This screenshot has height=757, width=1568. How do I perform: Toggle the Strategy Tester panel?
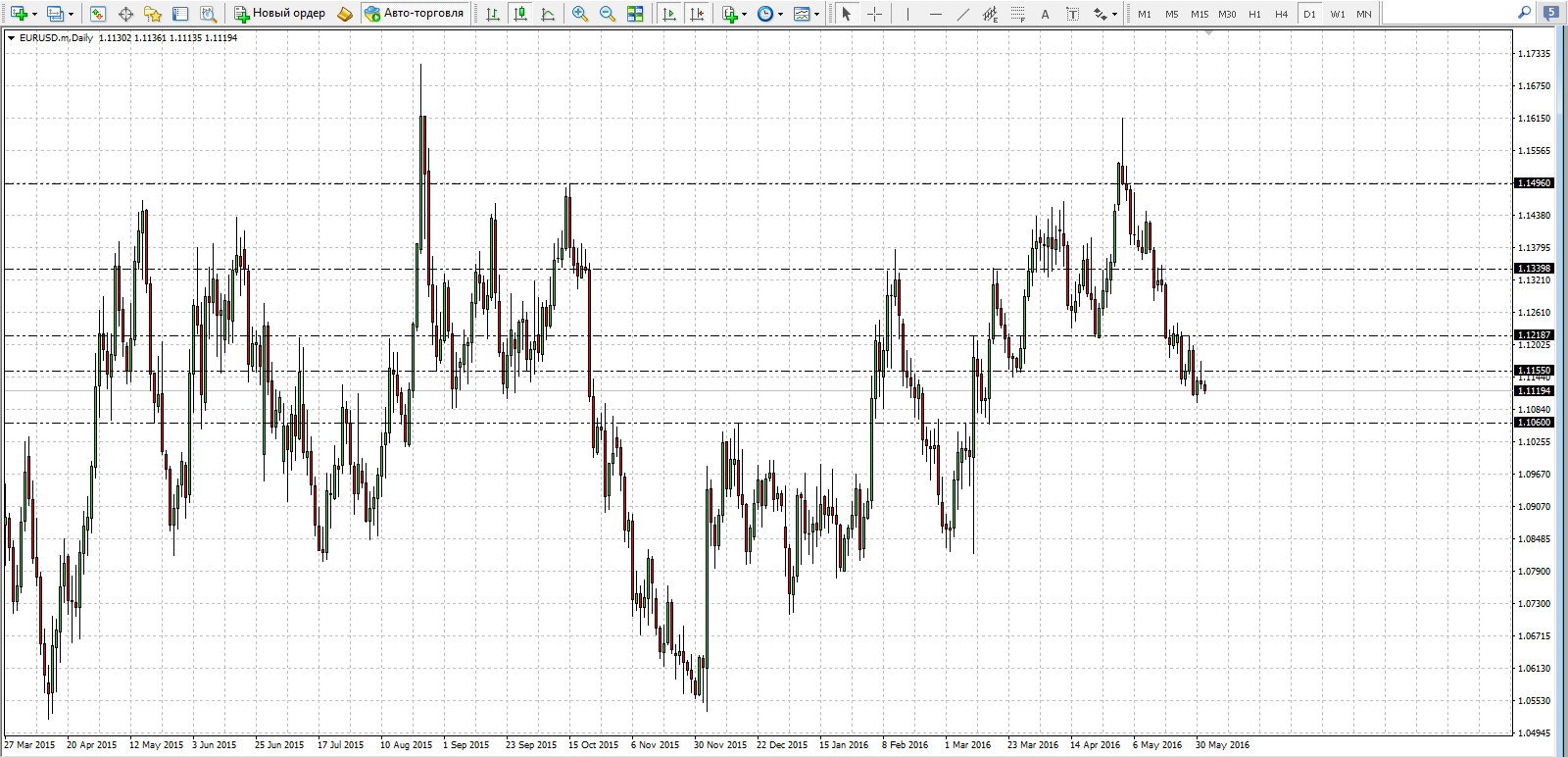[208, 14]
